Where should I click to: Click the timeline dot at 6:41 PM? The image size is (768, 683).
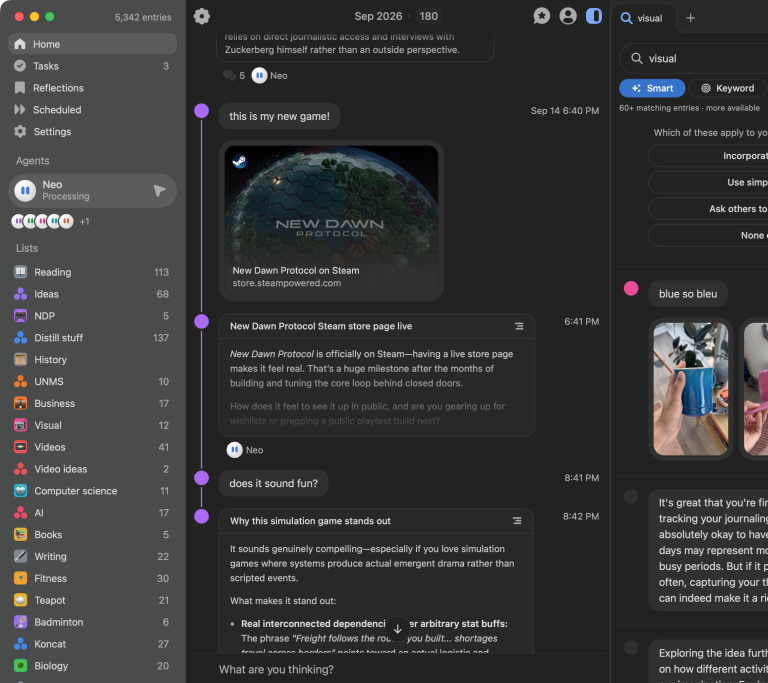[201, 322]
